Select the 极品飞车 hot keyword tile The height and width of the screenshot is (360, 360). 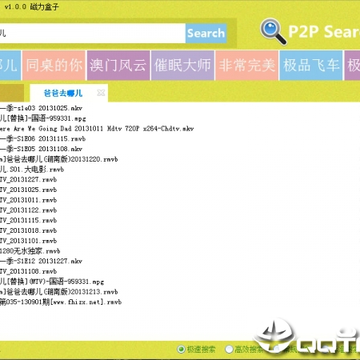pyautogui.click(x=311, y=65)
